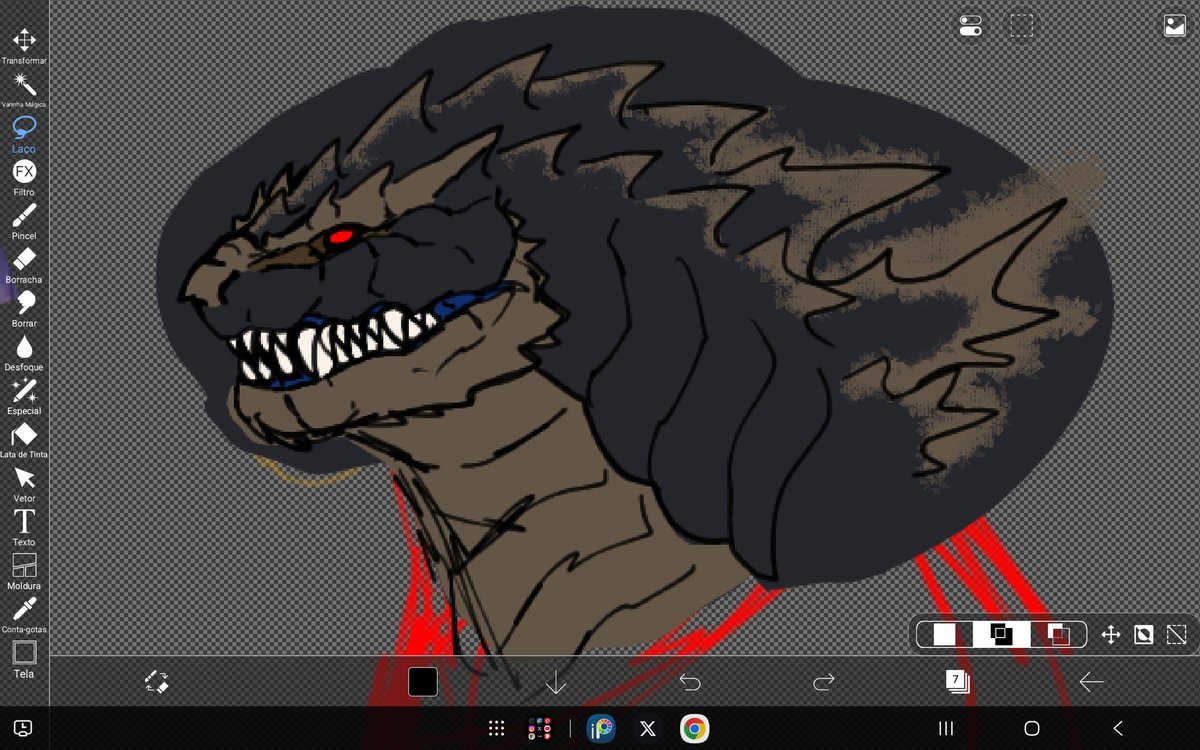Select the Pincel brush tool
The width and height of the screenshot is (1200, 750).
(x=24, y=222)
